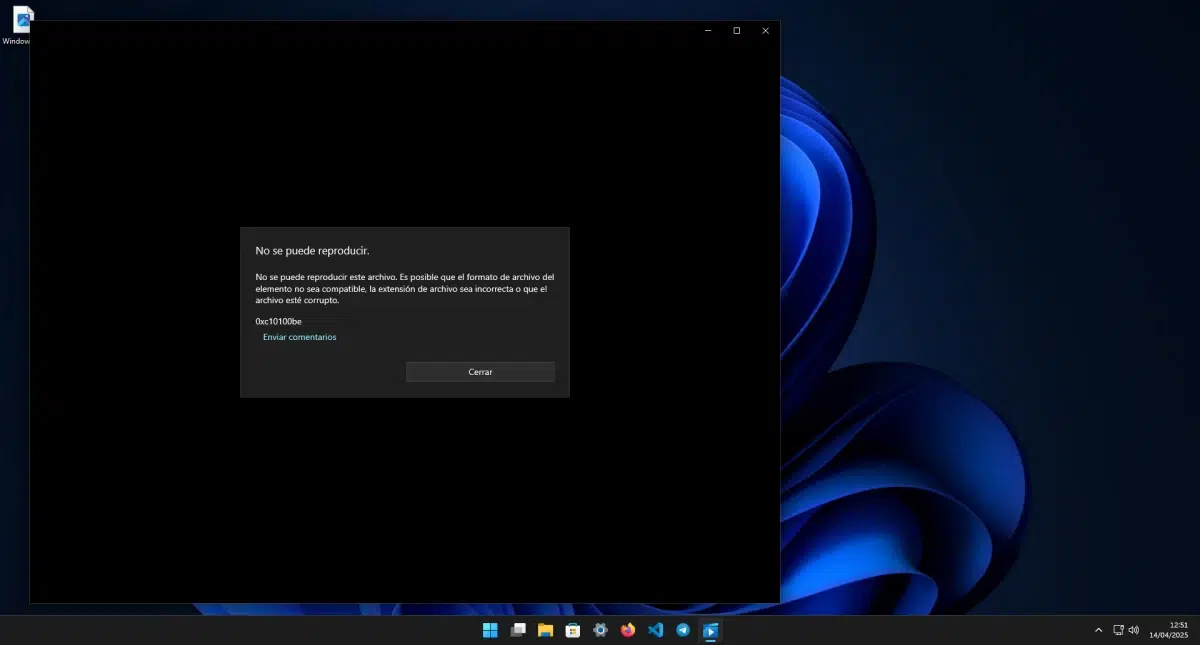Screen dimensions: 1200x645
Task: Open Telegram from the taskbar
Action: (681, 630)
